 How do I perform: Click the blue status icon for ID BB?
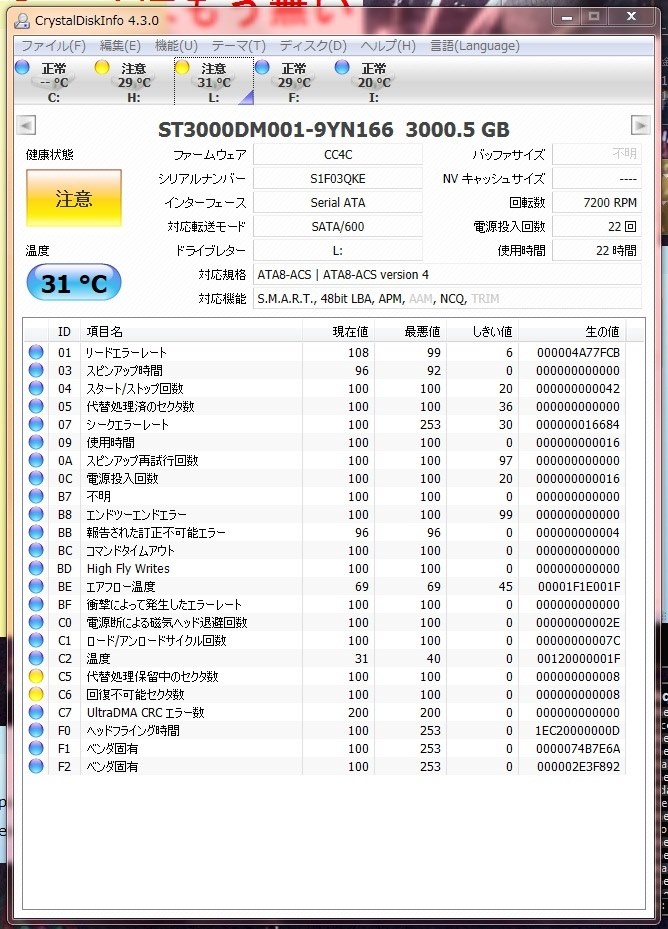click(36, 532)
